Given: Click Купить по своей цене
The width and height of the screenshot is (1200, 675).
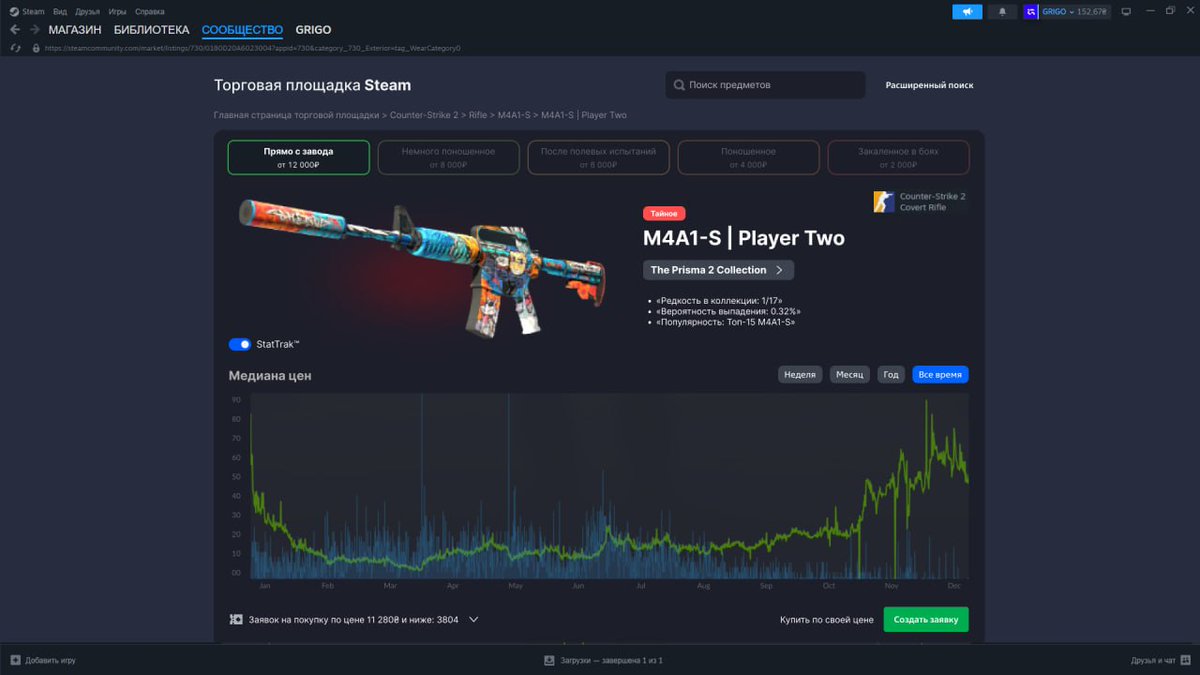Looking at the screenshot, I should click(827, 620).
